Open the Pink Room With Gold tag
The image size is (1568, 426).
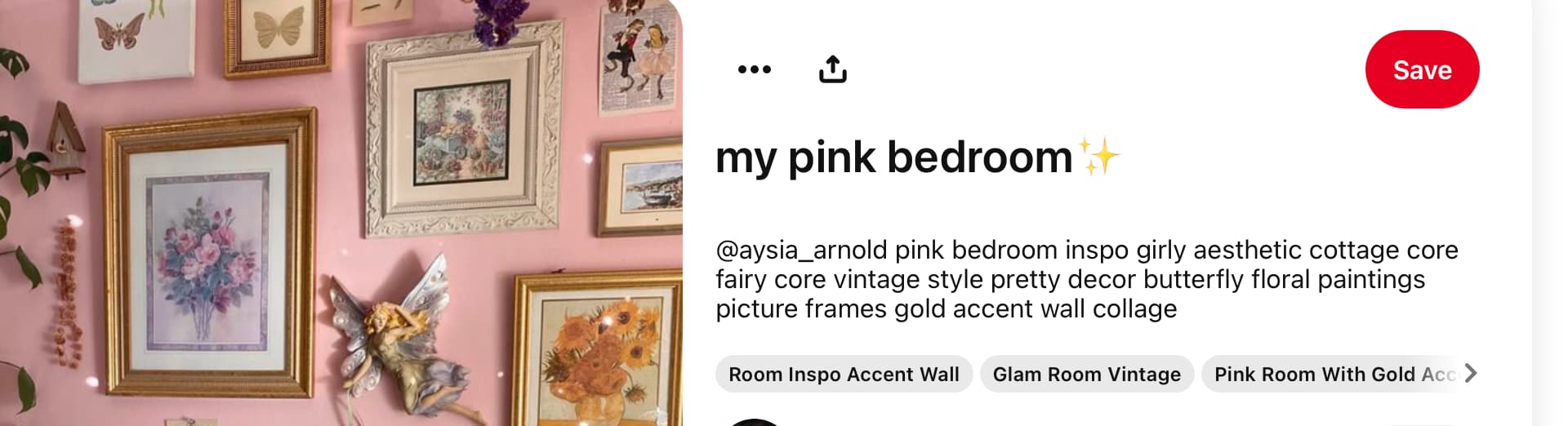point(1331,374)
